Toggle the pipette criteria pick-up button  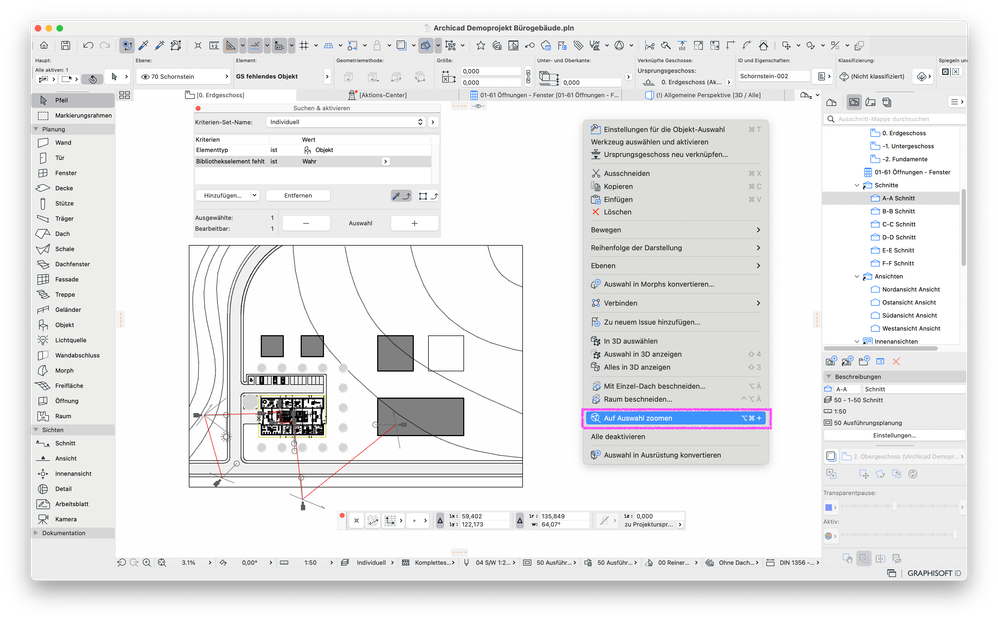click(399, 196)
